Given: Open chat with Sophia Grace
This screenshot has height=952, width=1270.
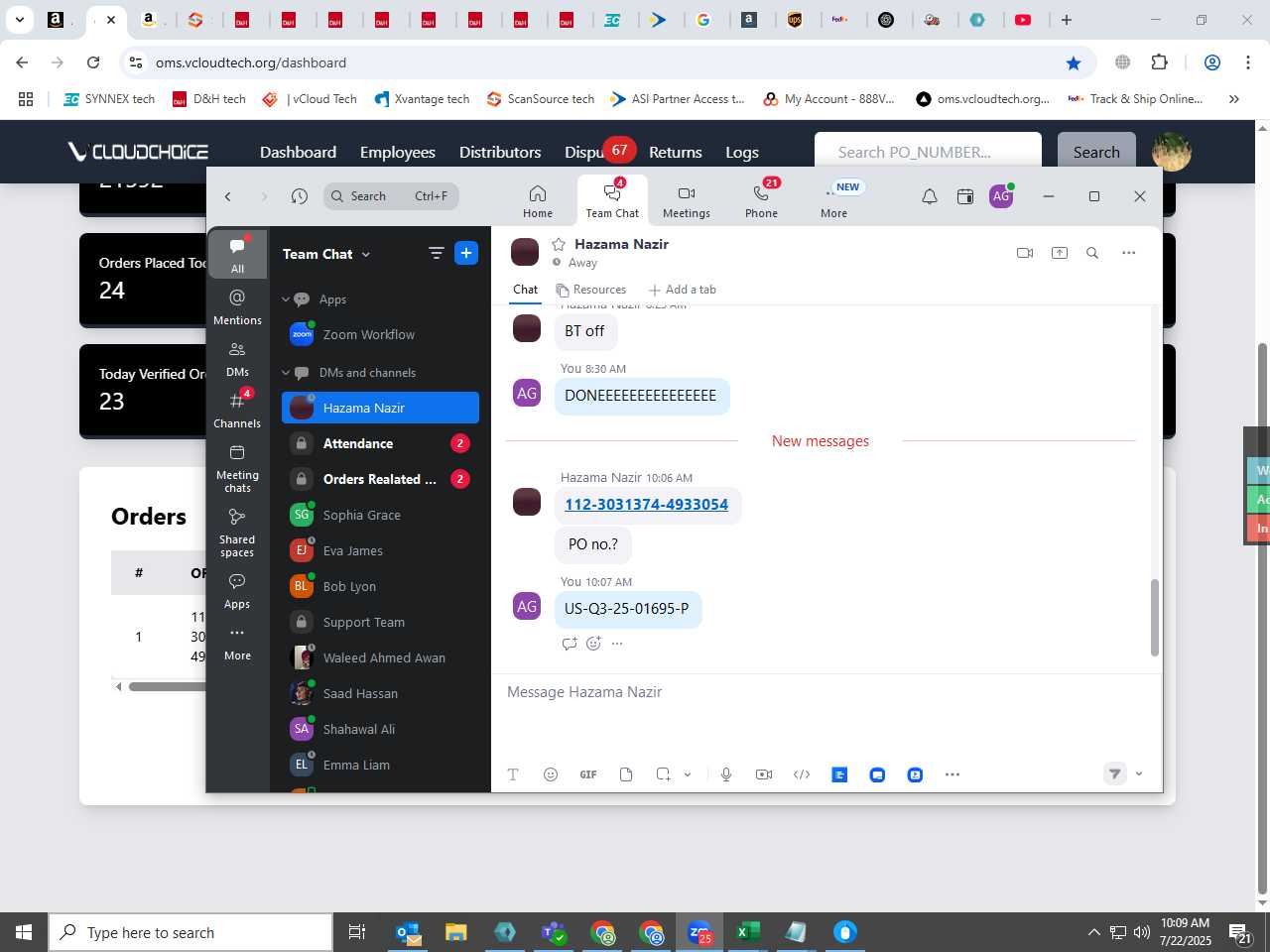Looking at the screenshot, I should 380,515.
